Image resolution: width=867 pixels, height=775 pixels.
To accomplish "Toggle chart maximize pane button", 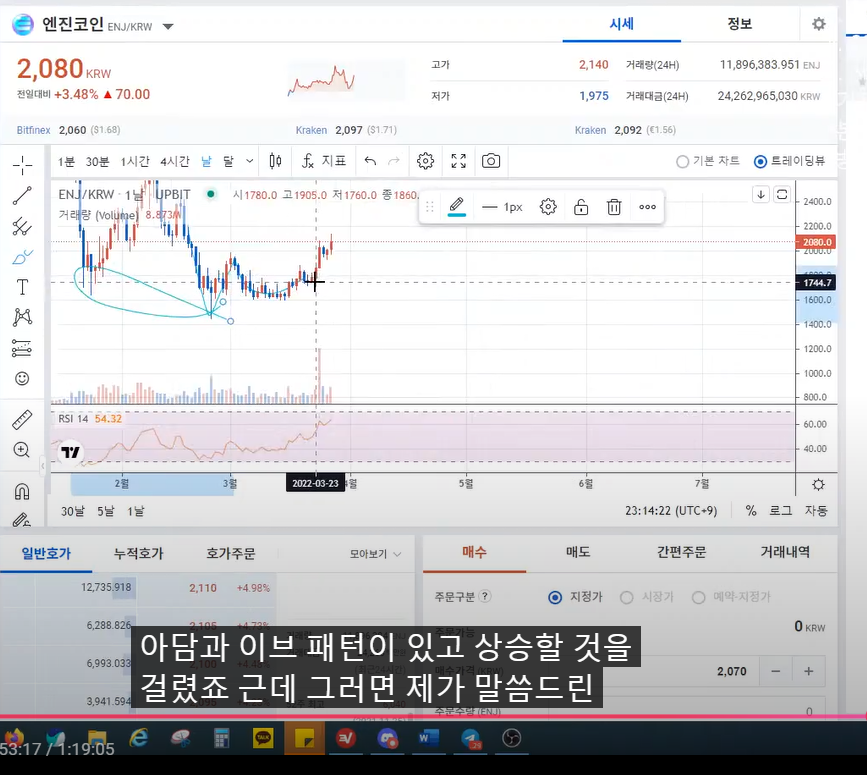I will coord(782,195).
